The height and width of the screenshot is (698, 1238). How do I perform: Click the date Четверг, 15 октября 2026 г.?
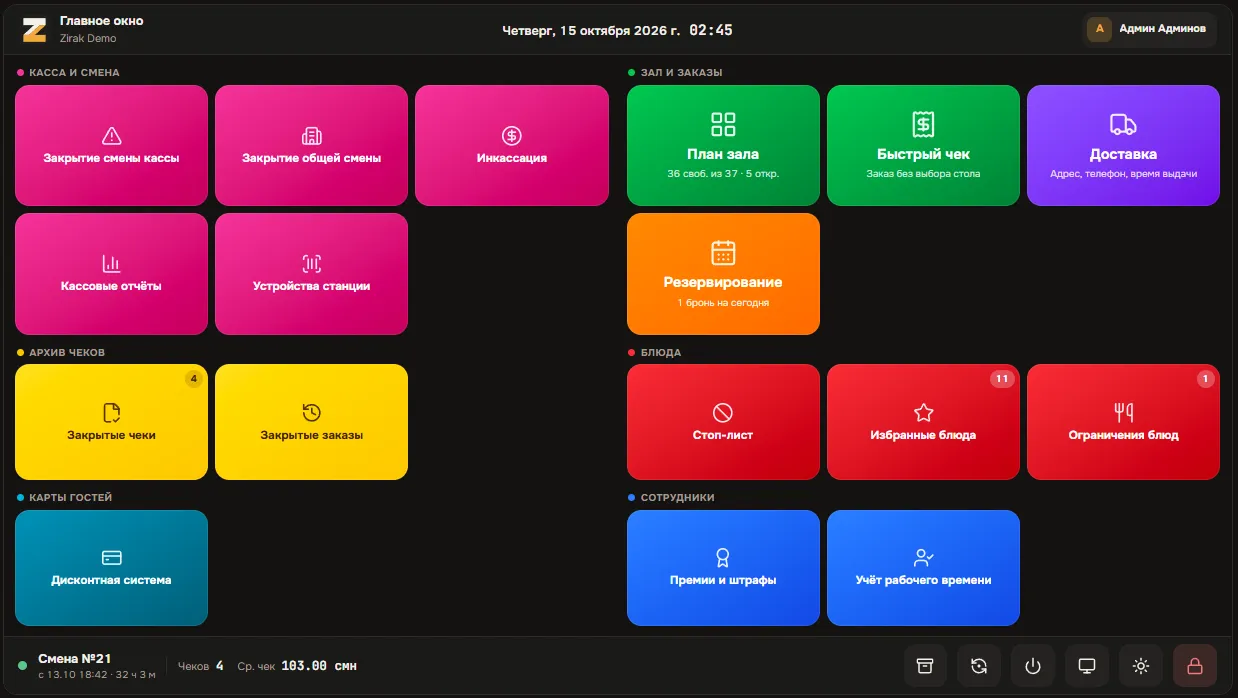[591, 30]
